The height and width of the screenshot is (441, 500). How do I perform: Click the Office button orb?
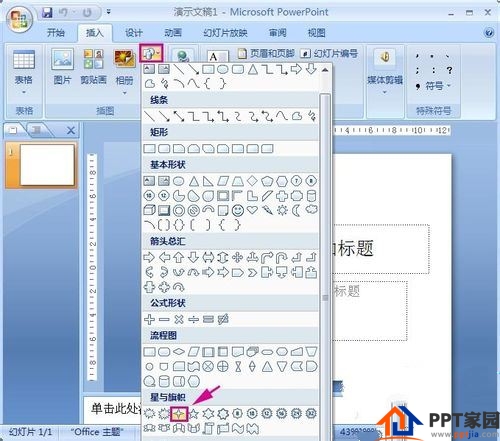(19, 19)
